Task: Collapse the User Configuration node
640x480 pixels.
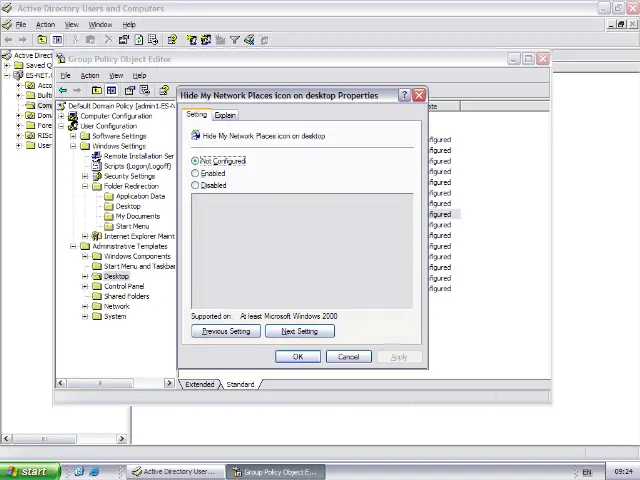Action: pos(61,126)
